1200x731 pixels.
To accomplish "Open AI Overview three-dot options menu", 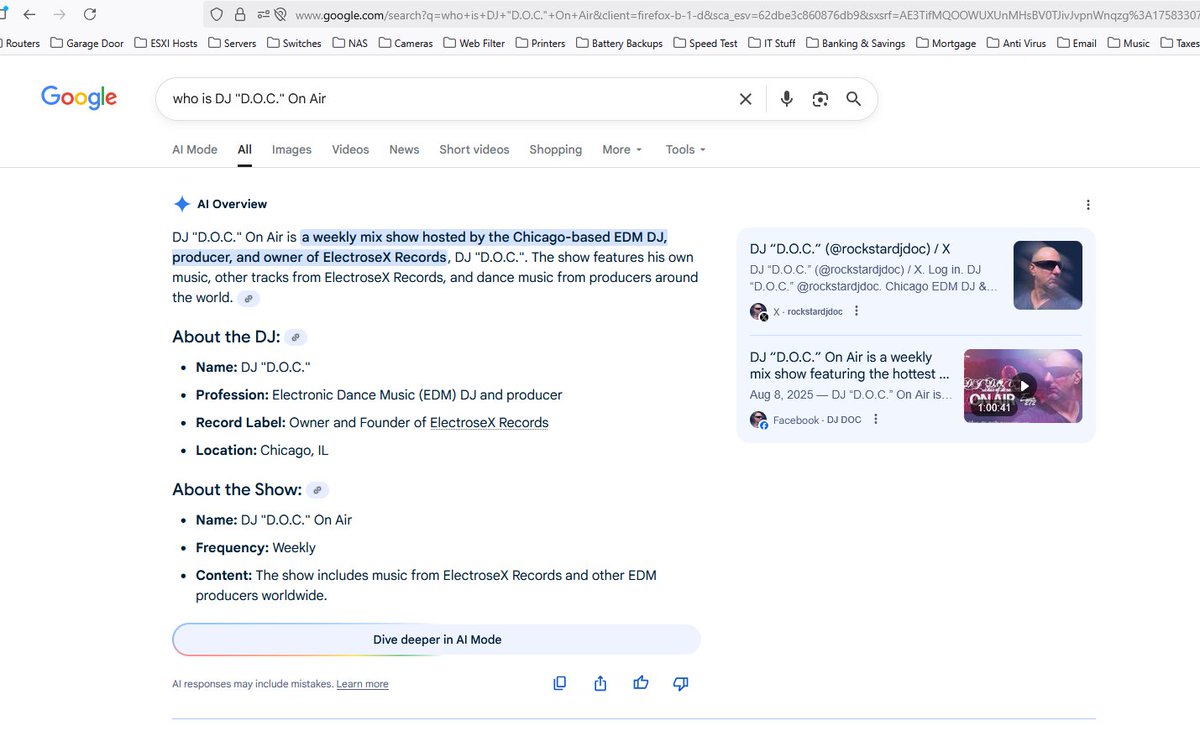I will pos(1088,204).
